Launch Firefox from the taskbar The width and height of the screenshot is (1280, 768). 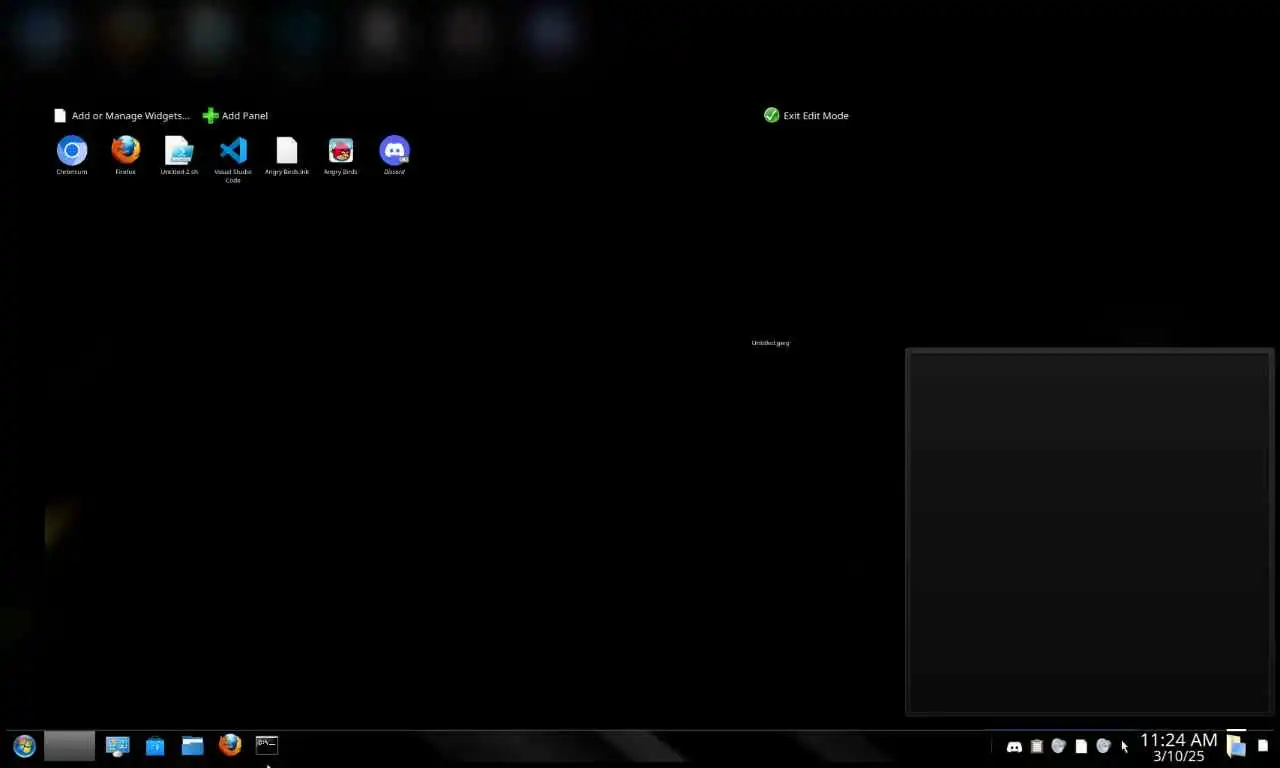point(230,745)
